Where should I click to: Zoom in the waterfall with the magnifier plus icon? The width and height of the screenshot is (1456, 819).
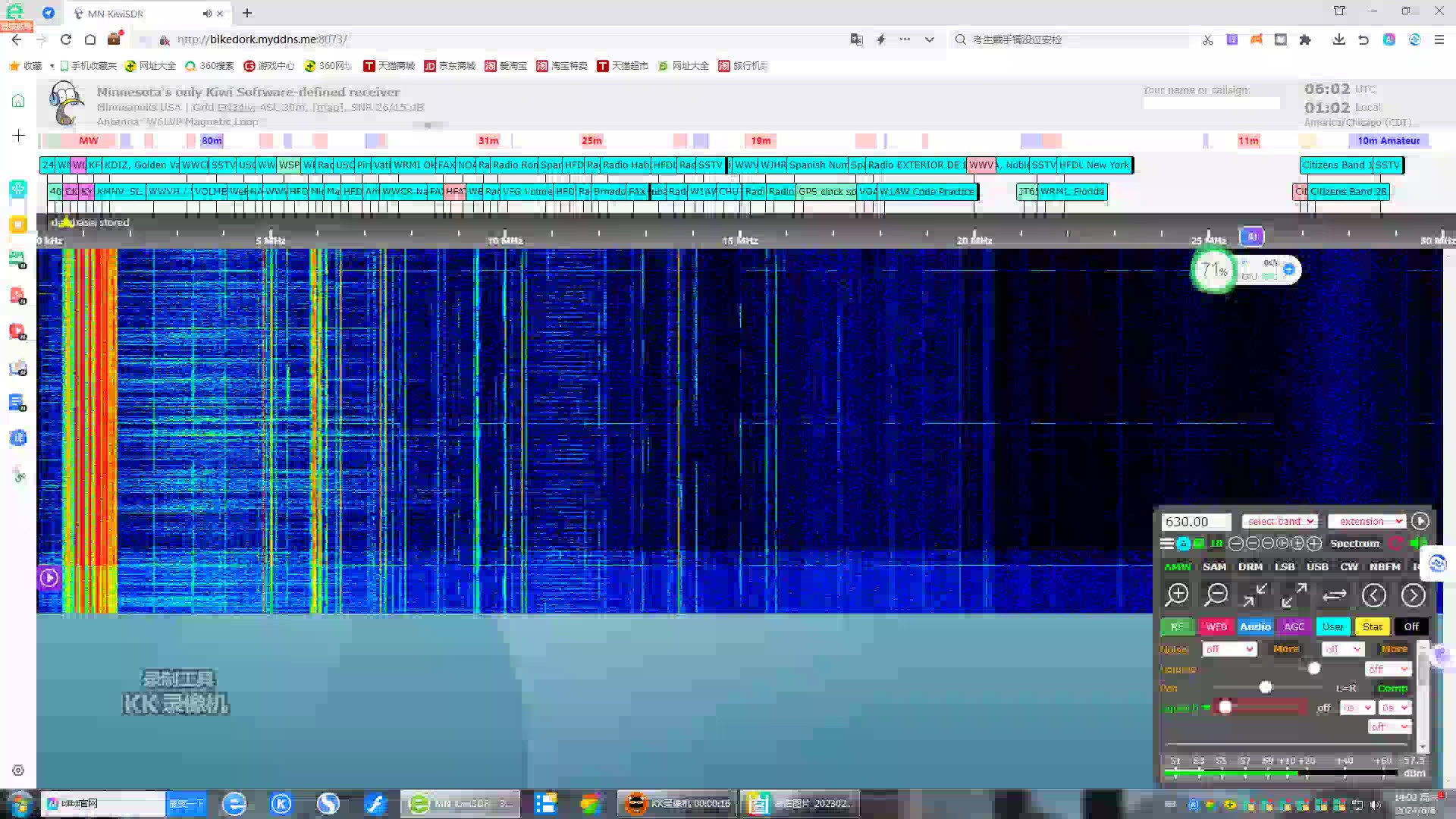coord(1177,595)
